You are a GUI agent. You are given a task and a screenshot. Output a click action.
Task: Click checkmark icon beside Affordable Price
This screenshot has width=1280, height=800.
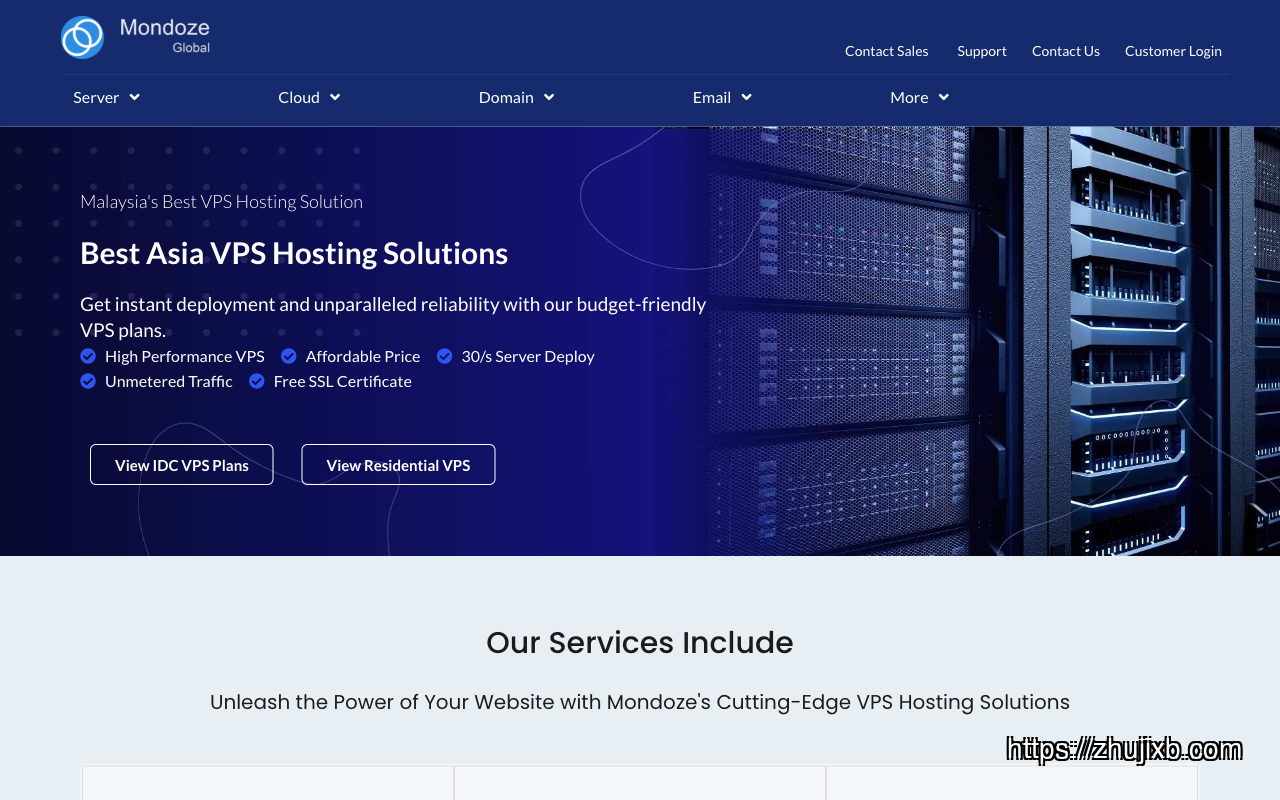tap(289, 356)
